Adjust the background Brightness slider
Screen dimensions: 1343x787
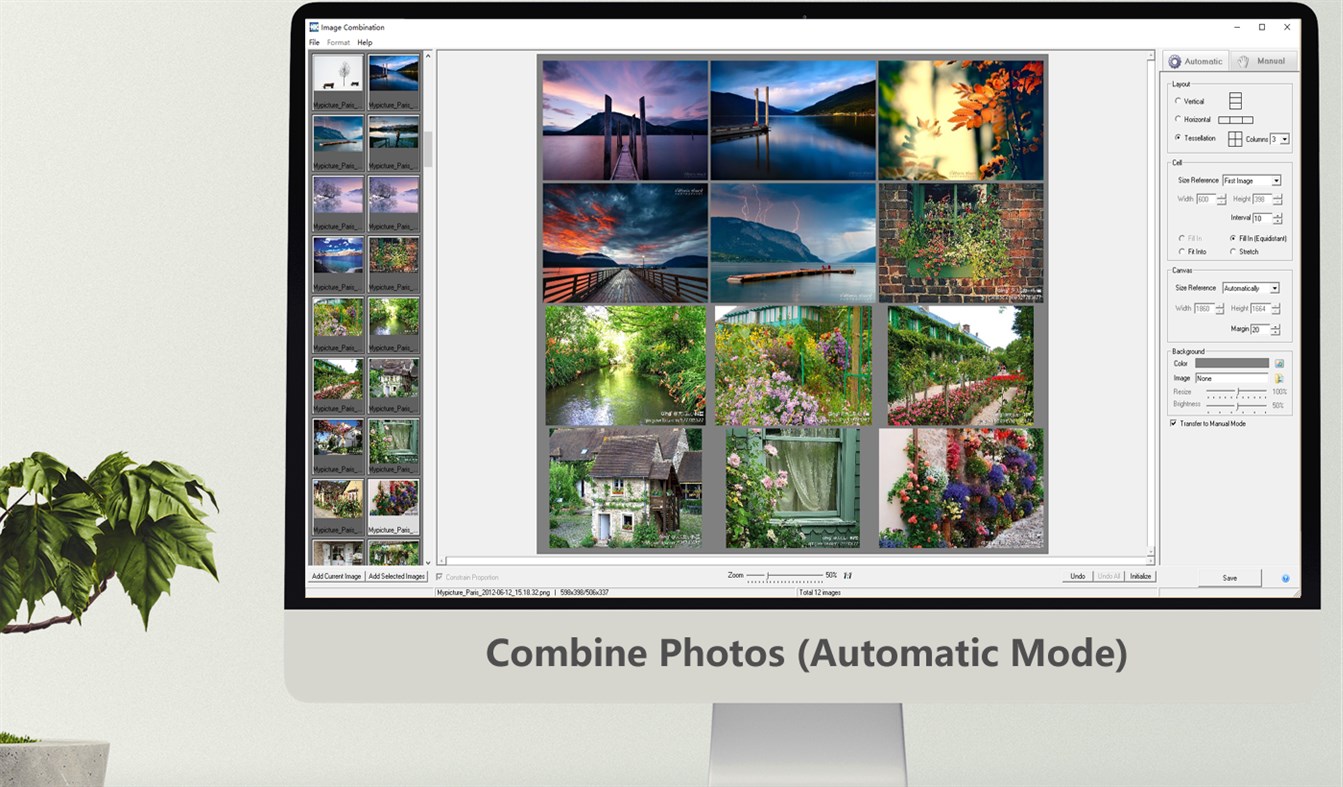(x=1237, y=406)
